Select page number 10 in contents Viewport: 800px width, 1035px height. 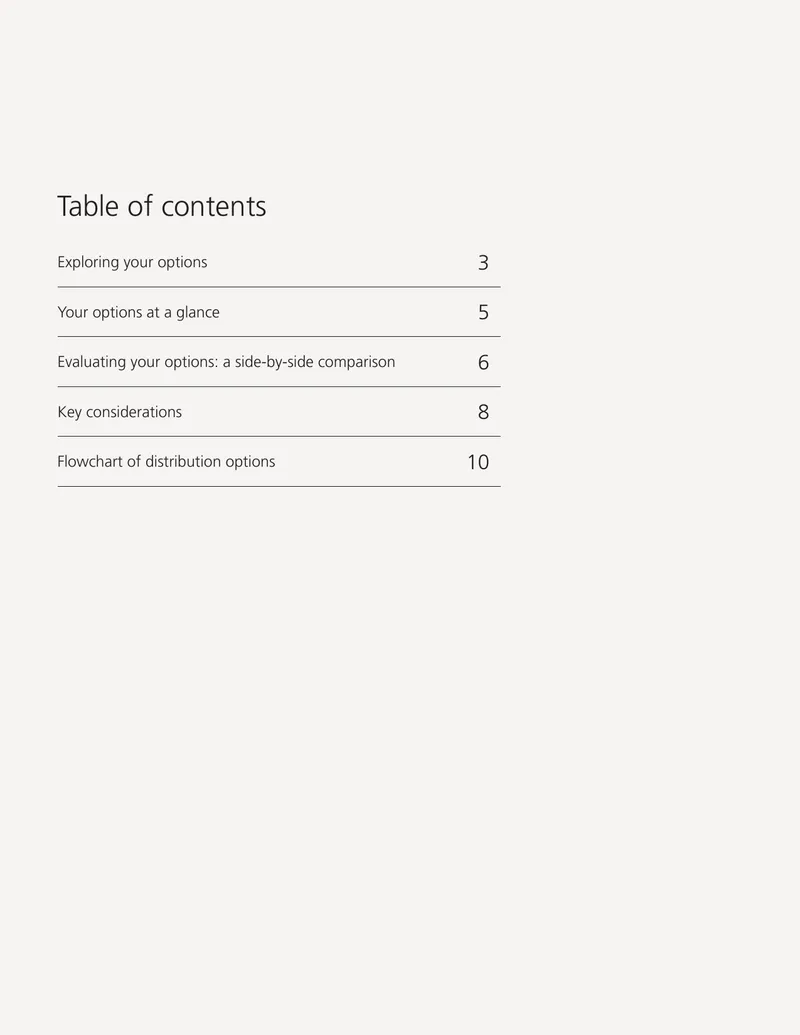click(x=478, y=462)
